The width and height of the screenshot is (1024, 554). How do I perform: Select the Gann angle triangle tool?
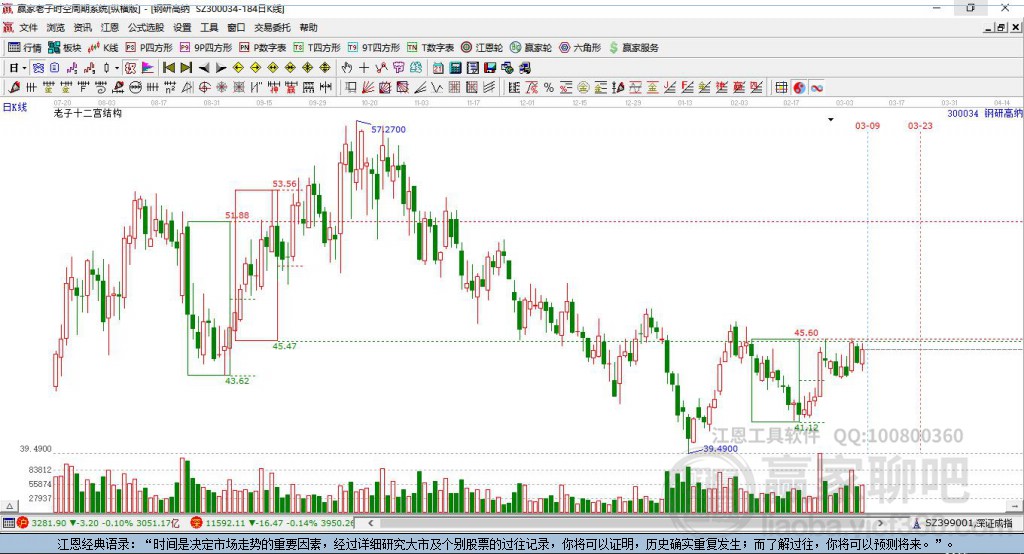point(187,88)
